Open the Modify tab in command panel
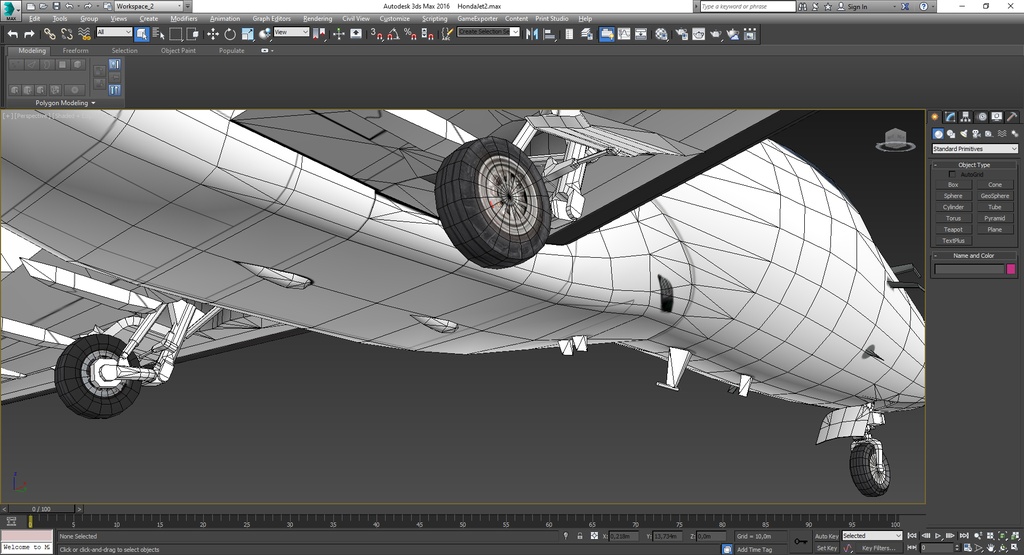1024x555 pixels. [950, 117]
